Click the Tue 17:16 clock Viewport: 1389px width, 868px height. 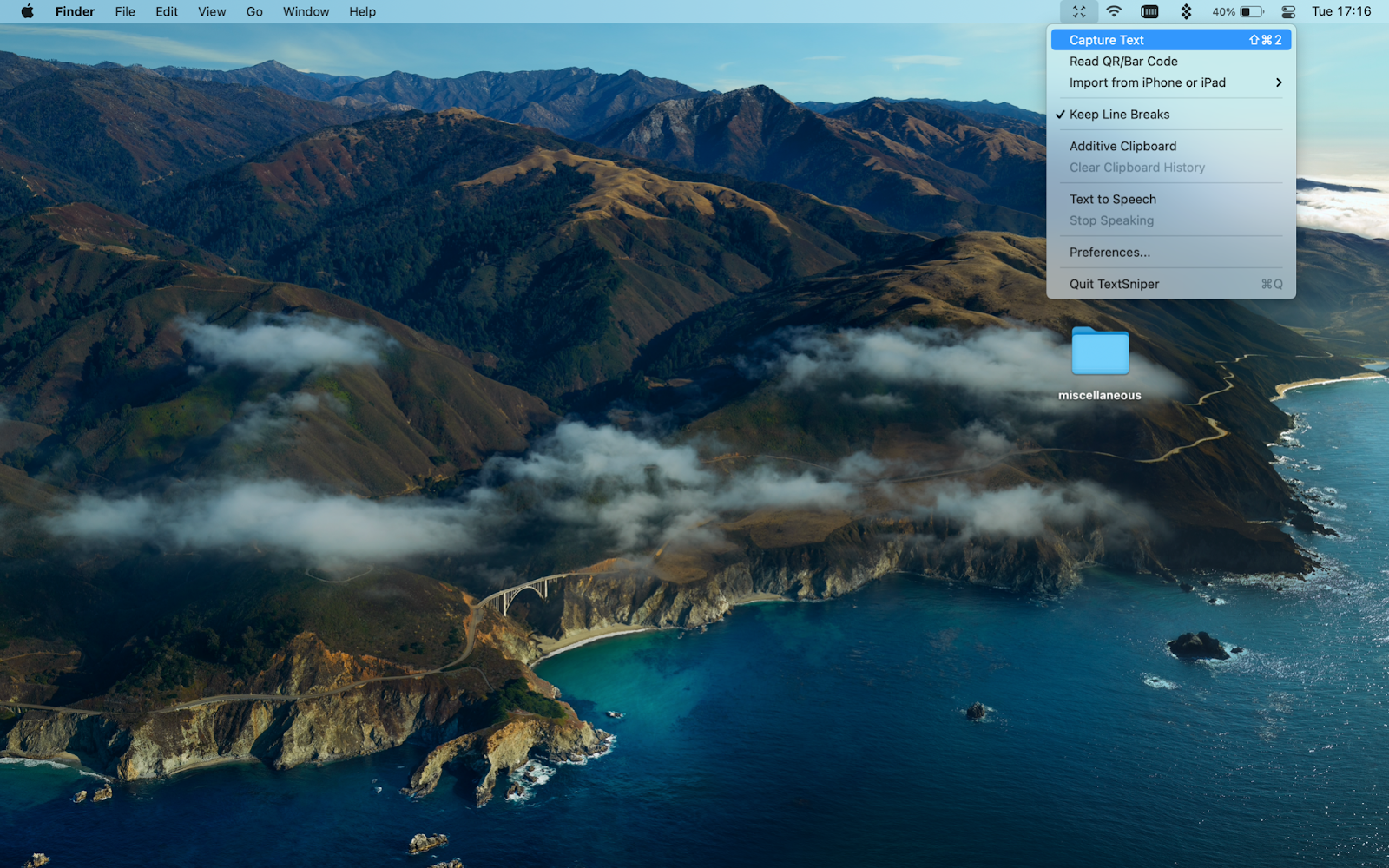click(x=1341, y=11)
